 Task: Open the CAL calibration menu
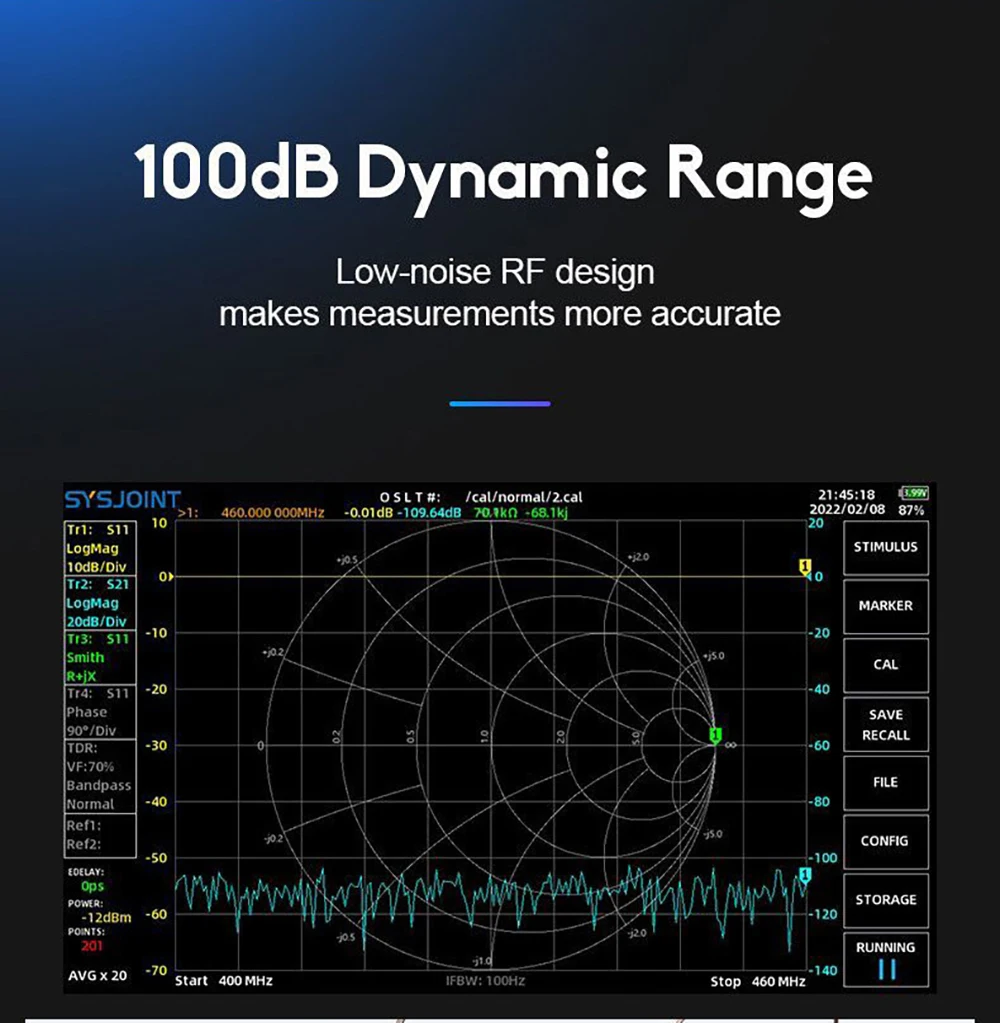pyautogui.click(x=886, y=664)
